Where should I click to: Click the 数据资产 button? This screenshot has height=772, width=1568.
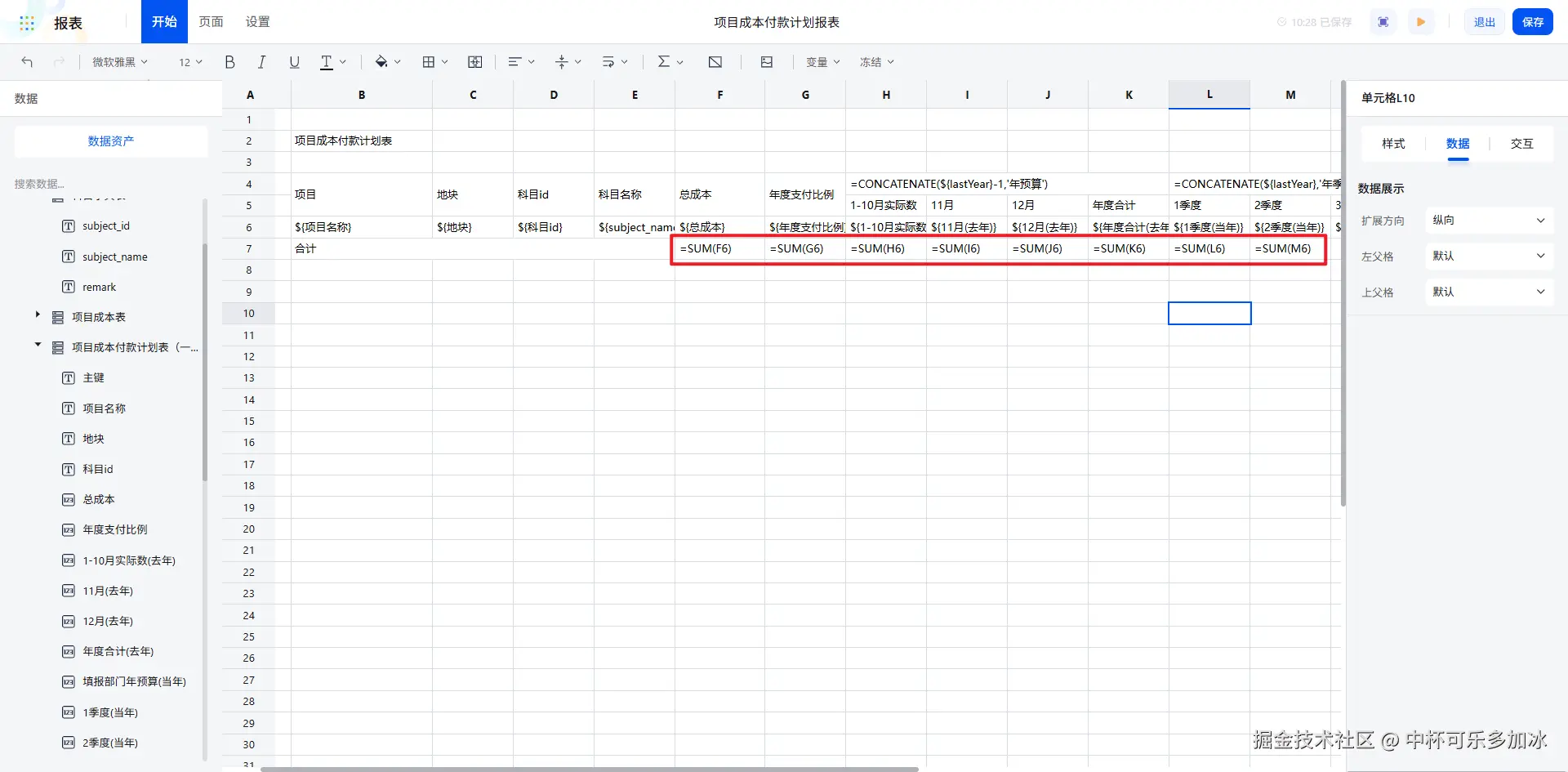pyautogui.click(x=111, y=141)
